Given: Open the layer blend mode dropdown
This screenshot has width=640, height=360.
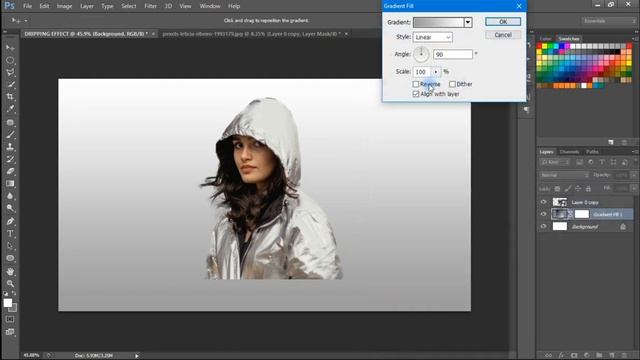Looking at the screenshot, I should tap(564, 175).
